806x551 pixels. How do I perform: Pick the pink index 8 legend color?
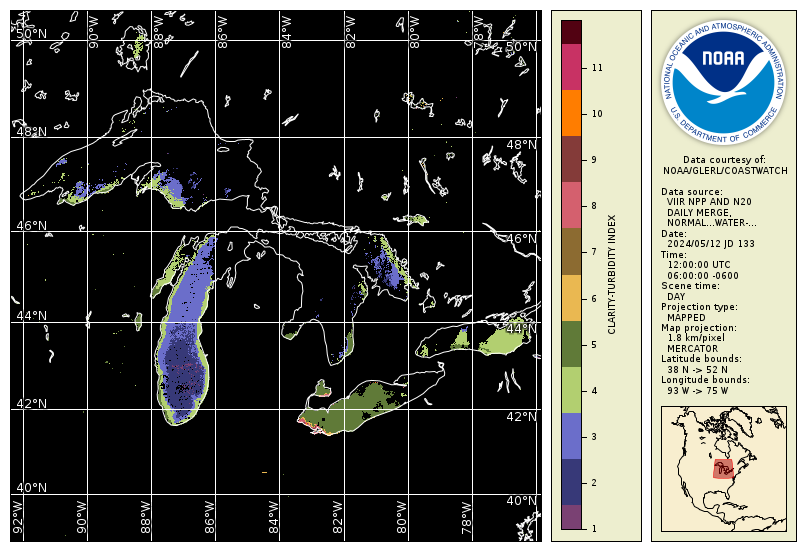click(x=571, y=206)
